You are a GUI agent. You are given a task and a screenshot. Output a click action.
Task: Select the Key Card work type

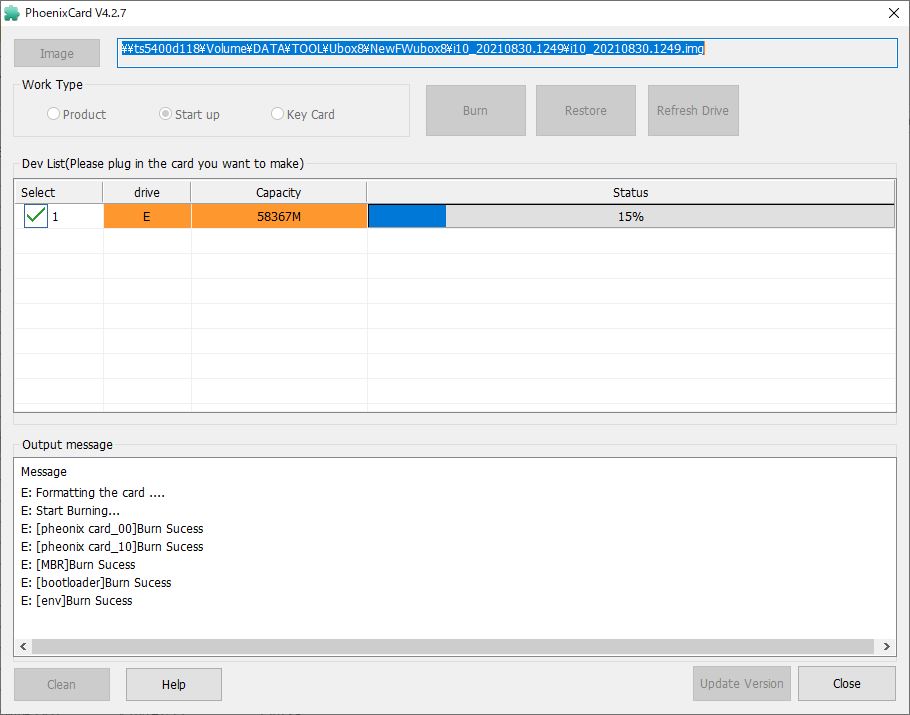(x=303, y=114)
